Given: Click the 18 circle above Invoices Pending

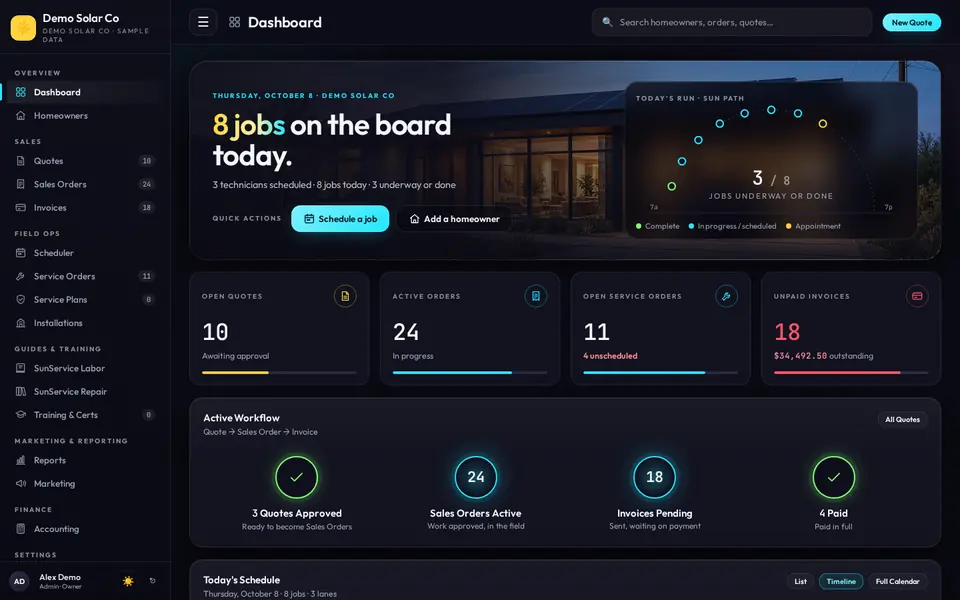Looking at the screenshot, I should 654,477.
